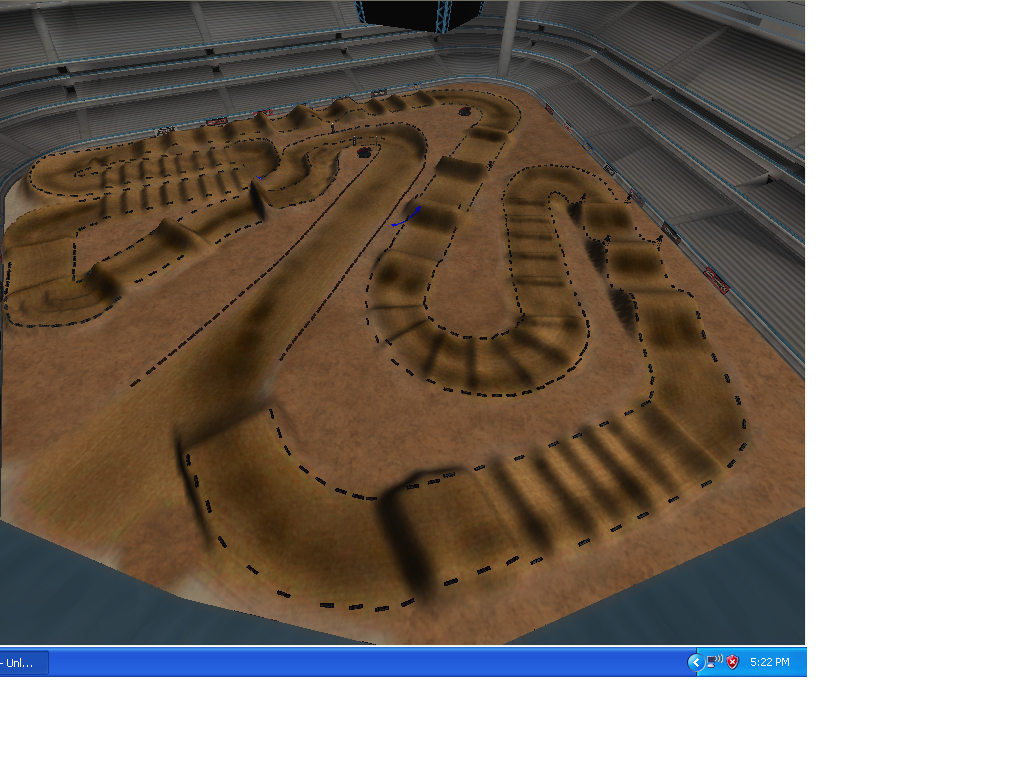This screenshot has width=1024, height=768.
Task: Expand hidden system tray icons arrow
Action: click(x=695, y=662)
